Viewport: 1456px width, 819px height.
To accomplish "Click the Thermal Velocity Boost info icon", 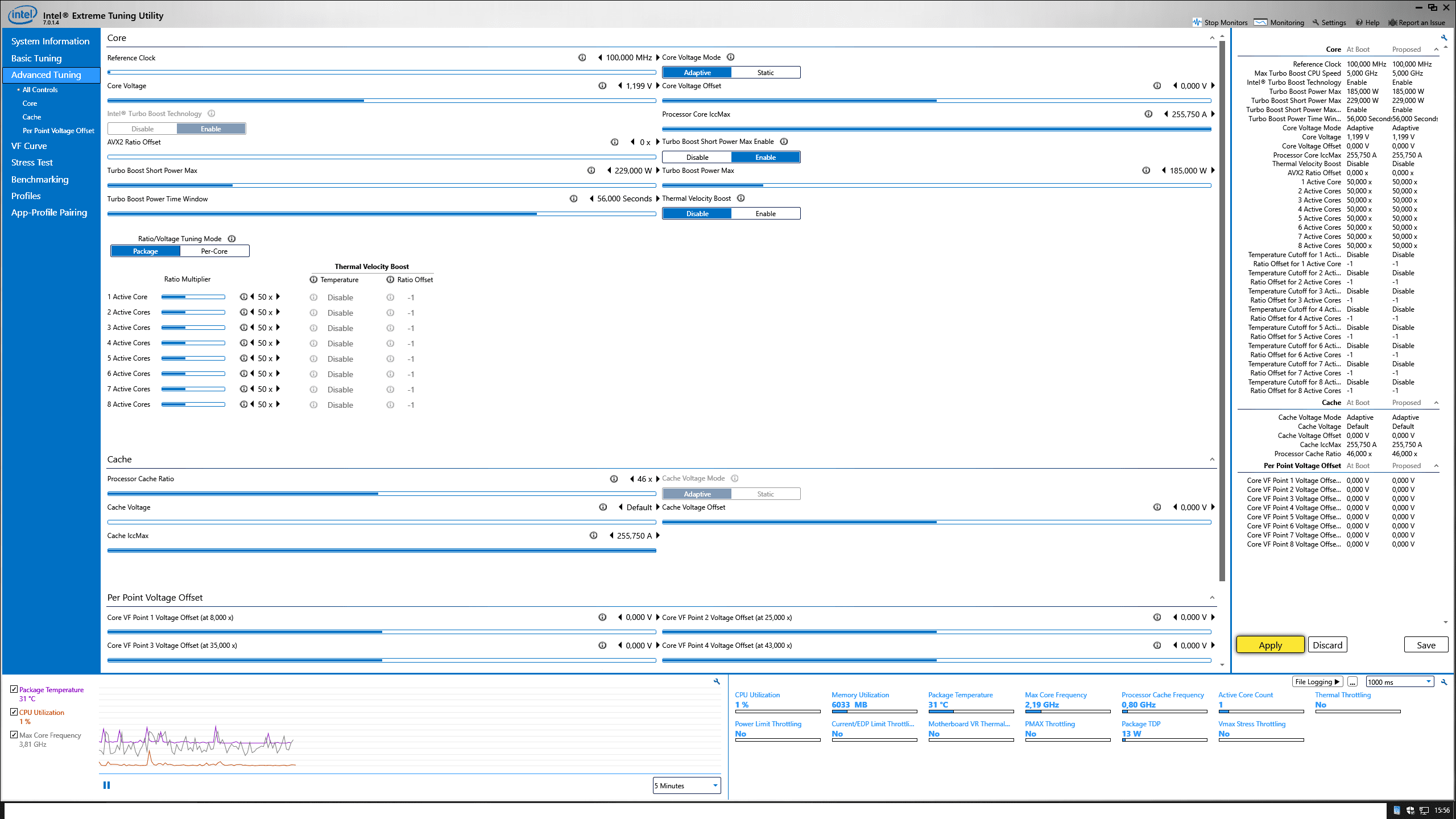I will click(x=741, y=198).
